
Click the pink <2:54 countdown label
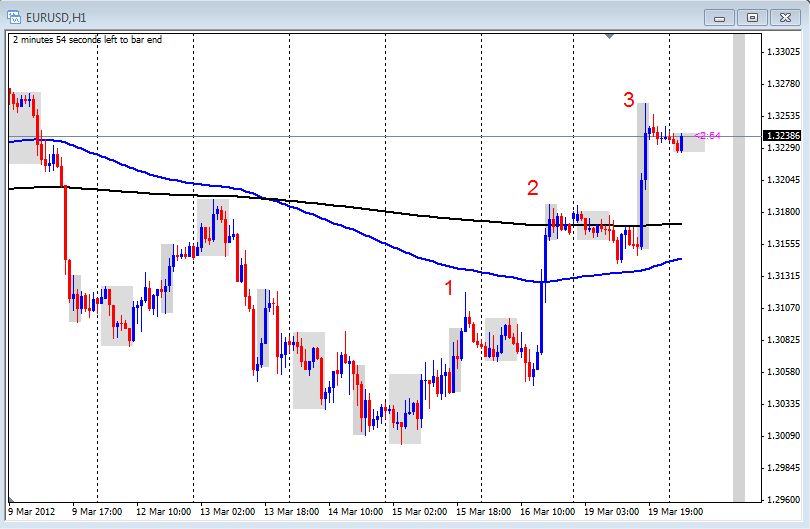[x=707, y=136]
